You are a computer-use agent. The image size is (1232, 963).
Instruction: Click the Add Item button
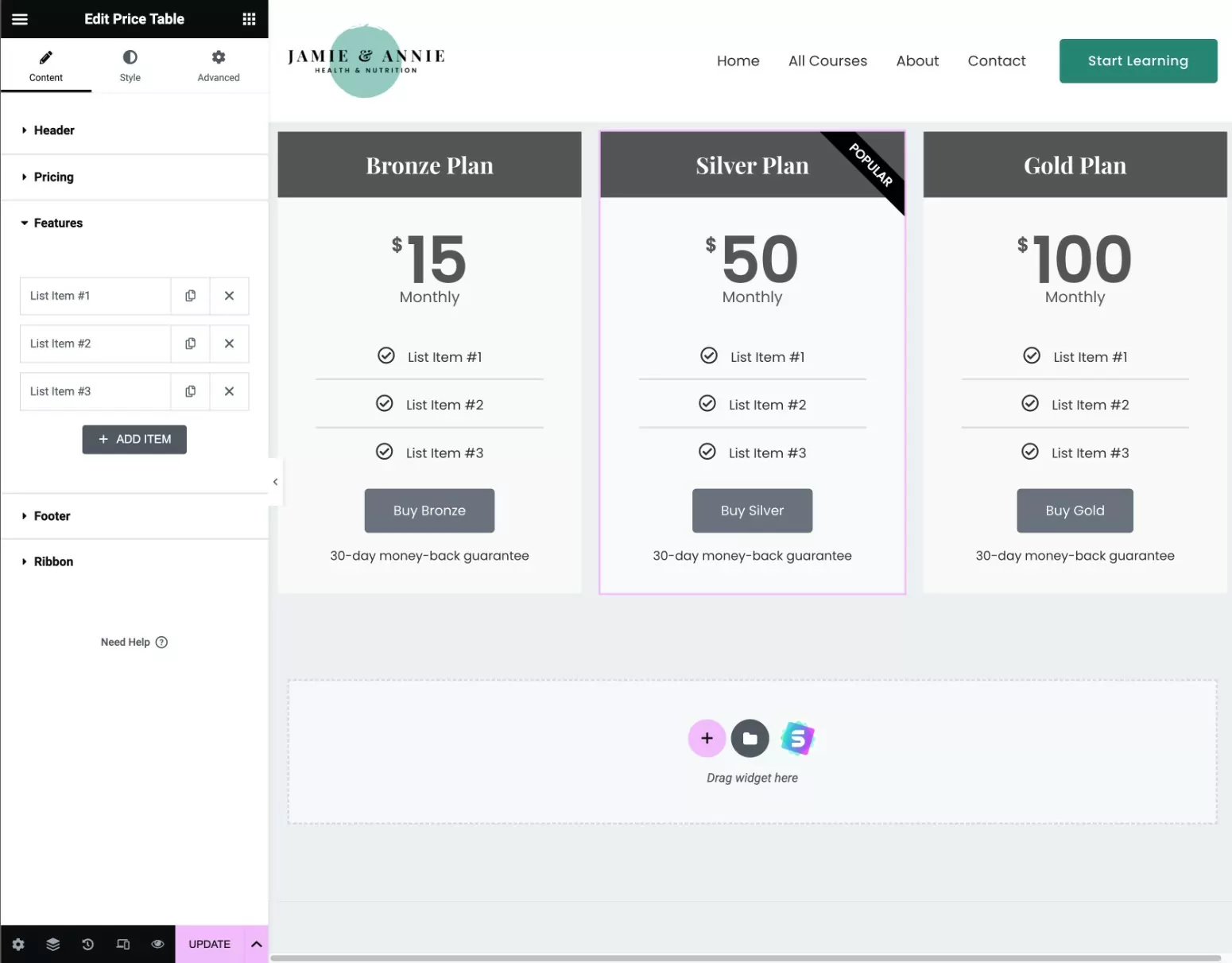[x=134, y=440]
